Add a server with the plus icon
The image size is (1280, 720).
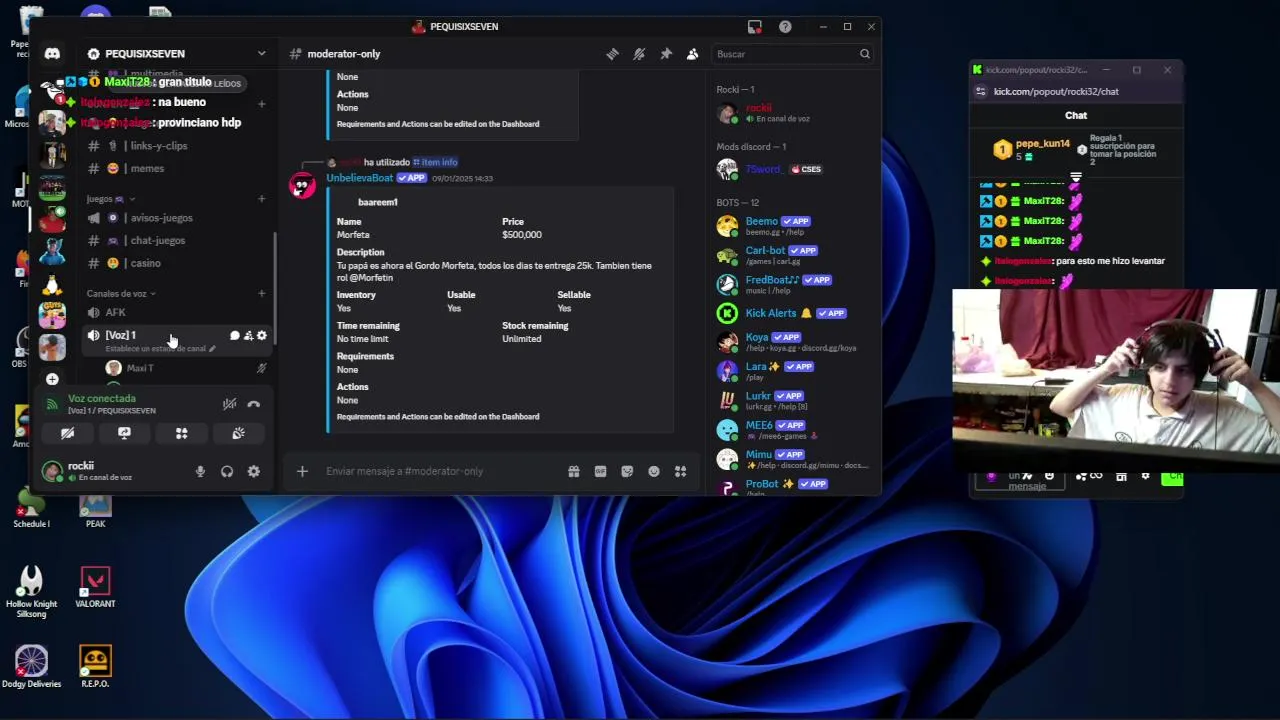tap(52, 380)
